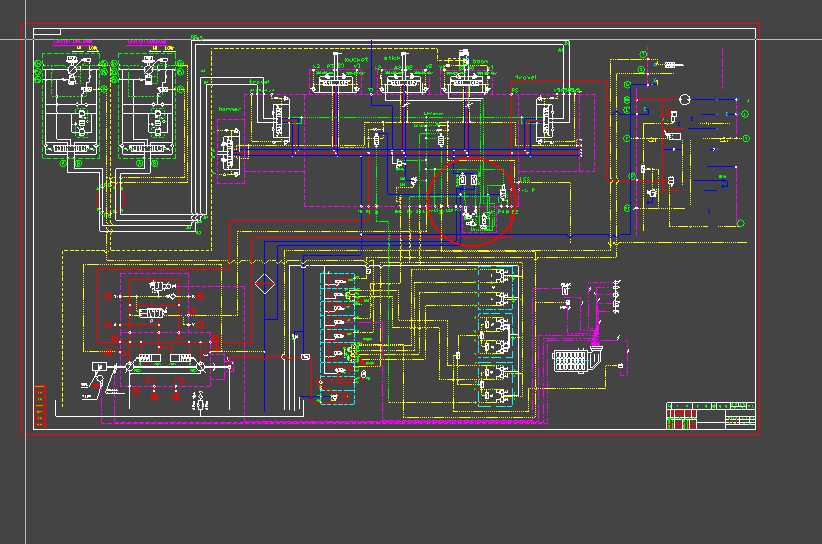Select the bucket cylinder valve symbol
This screenshot has width=822, height=544.
[x=336, y=82]
